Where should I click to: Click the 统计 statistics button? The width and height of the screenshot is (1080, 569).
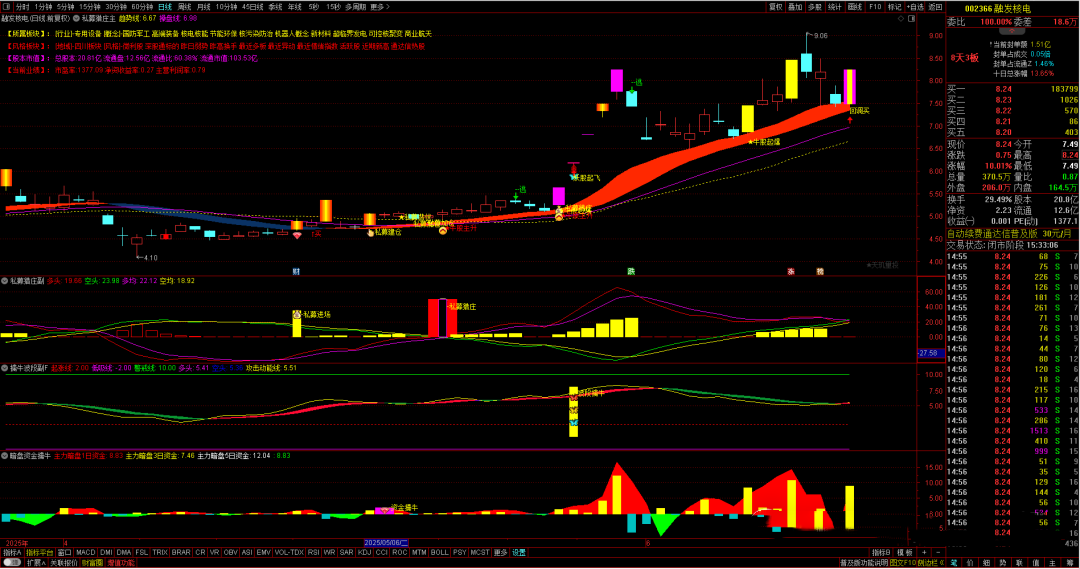point(834,6)
